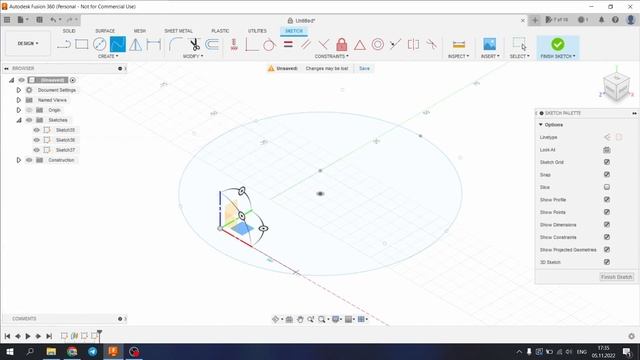Screen dimensions: 640x360
Task: Collapse the Sketches folder
Action: pyautogui.click(x=19, y=120)
